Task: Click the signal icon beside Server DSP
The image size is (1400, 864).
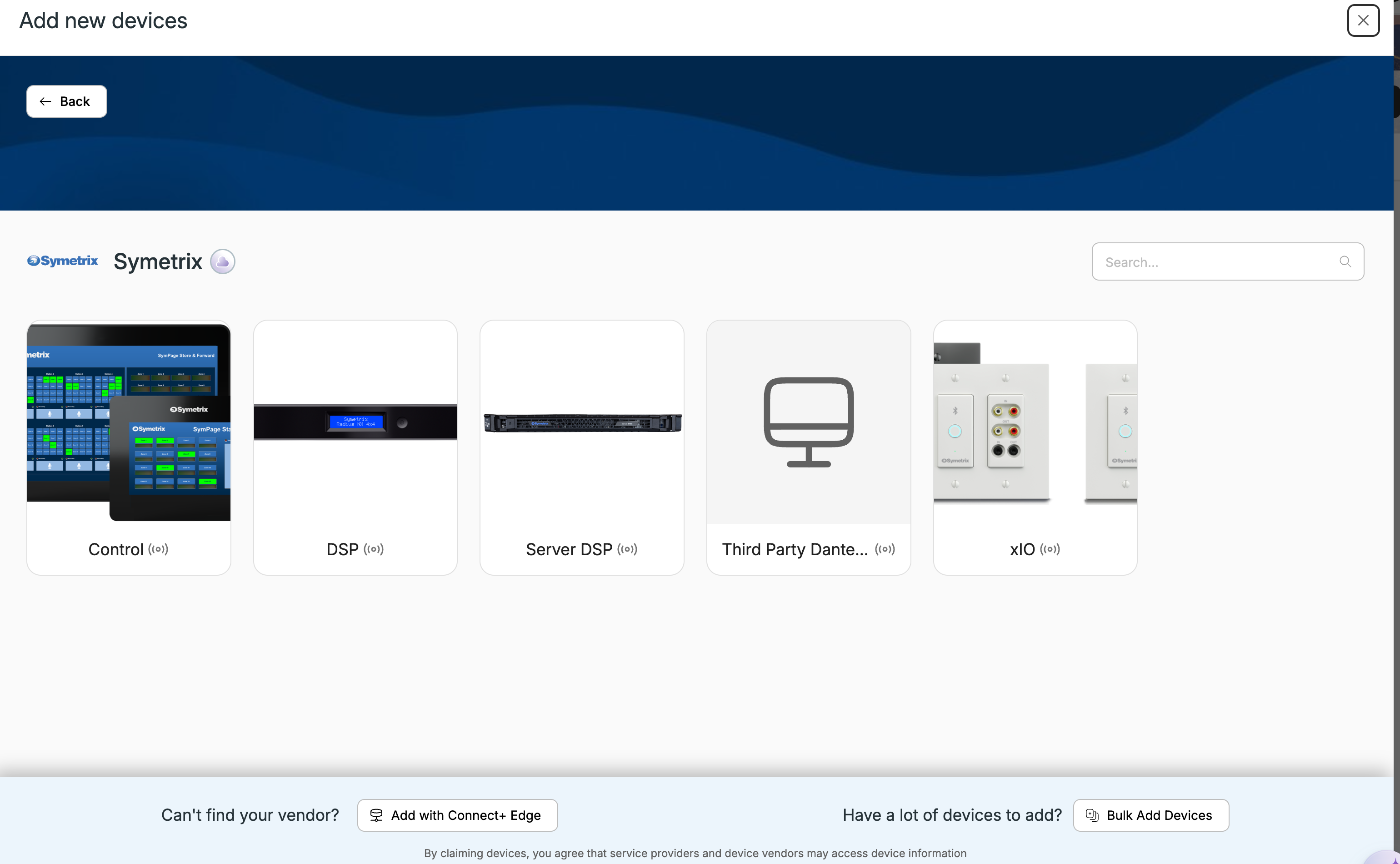Action: point(627,549)
